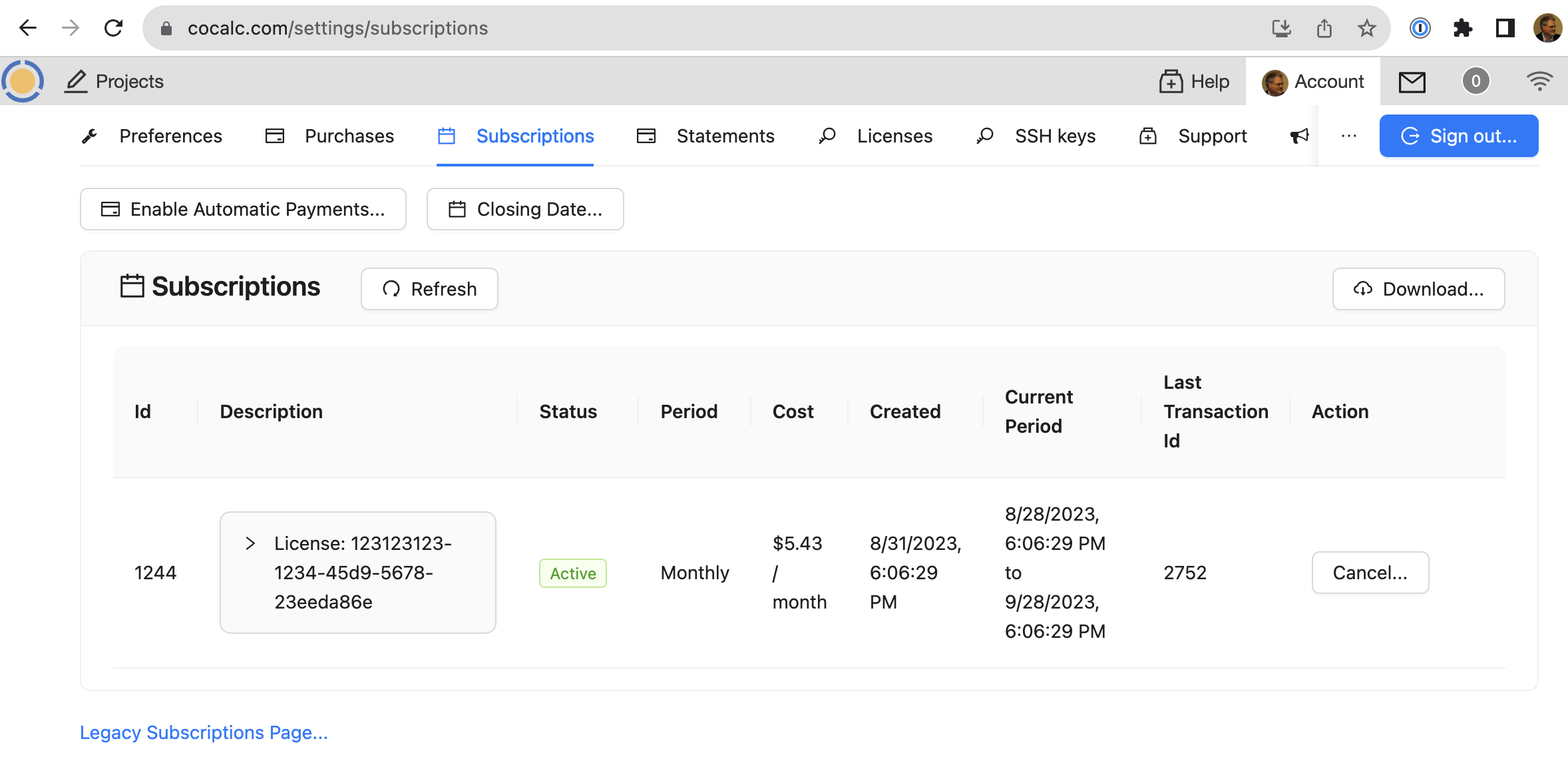Switch to the Purchases tab

pos(330,136)
